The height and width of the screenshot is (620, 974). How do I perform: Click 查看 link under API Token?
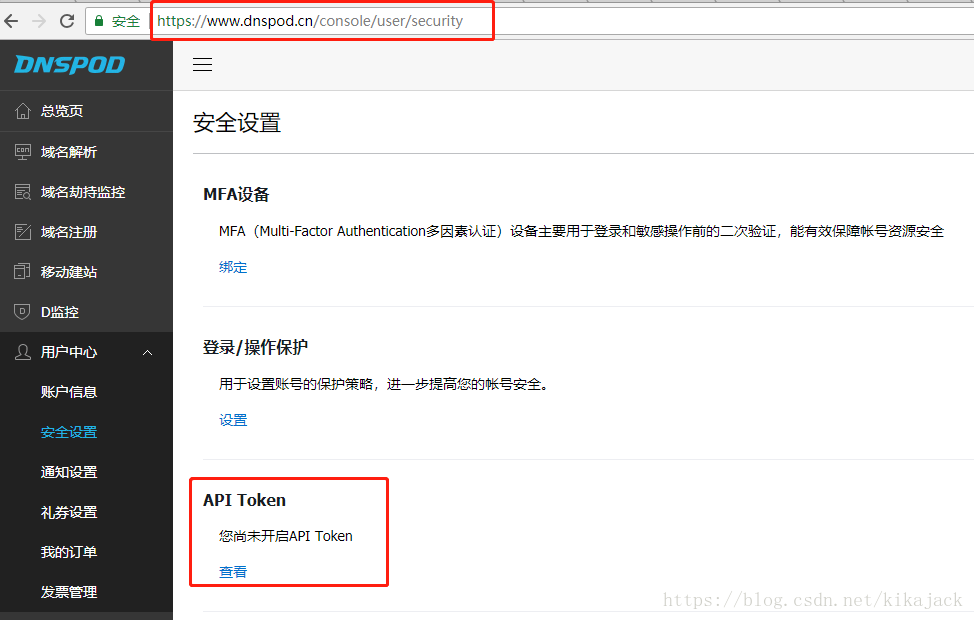click(x=233, y=572)
